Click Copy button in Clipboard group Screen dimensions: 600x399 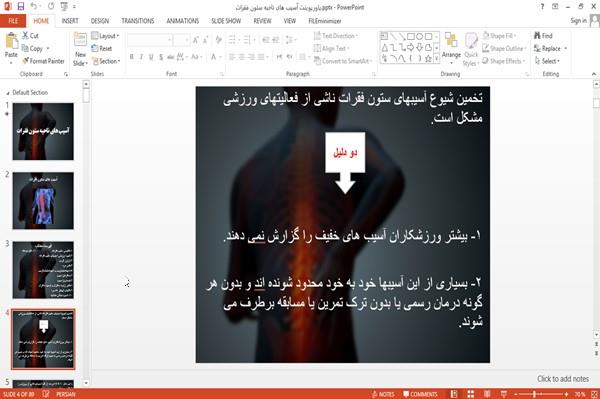[32, 49]
